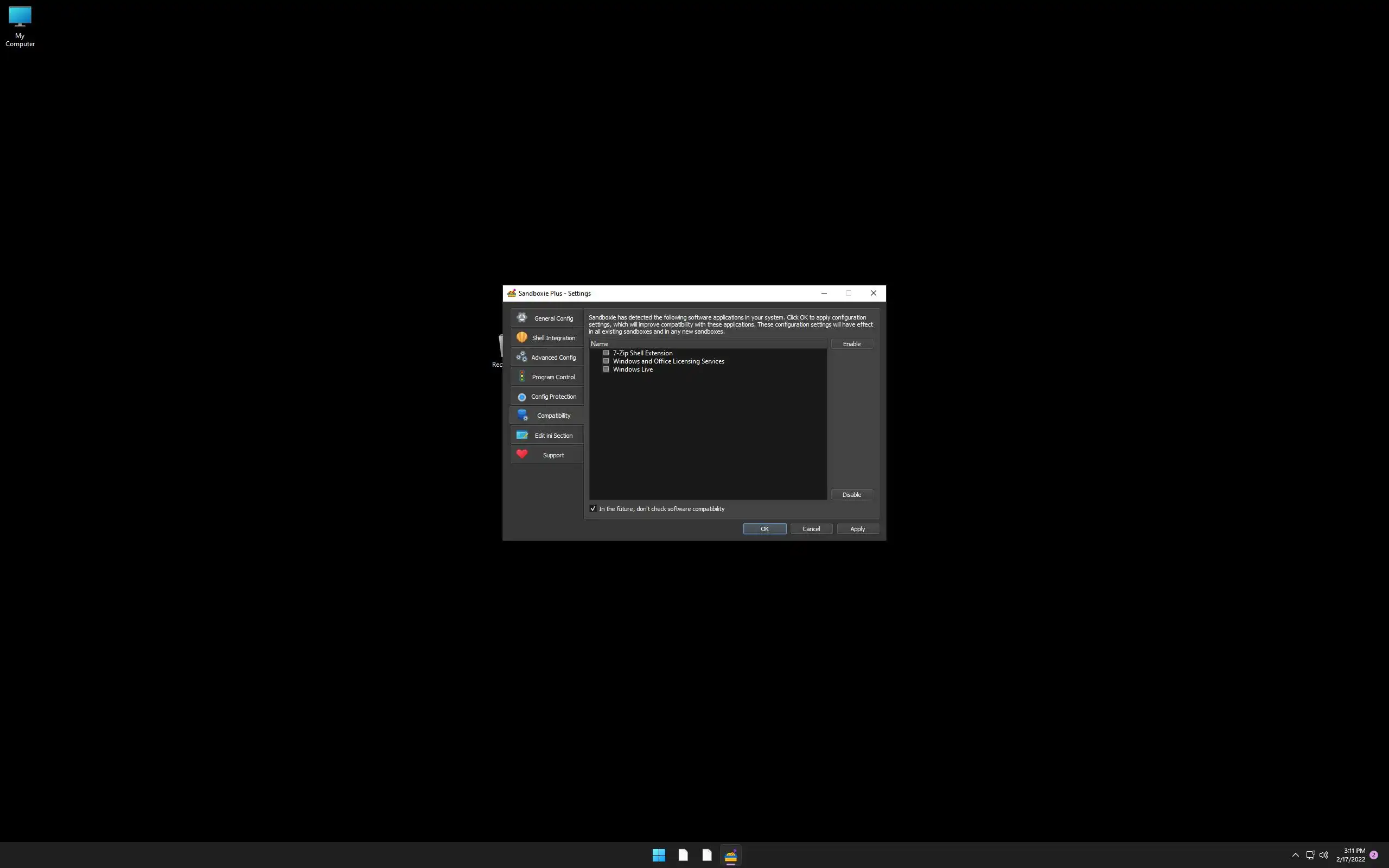Check the Windows Live checkbox
1389x868 pixels.
tap(606, 369)
